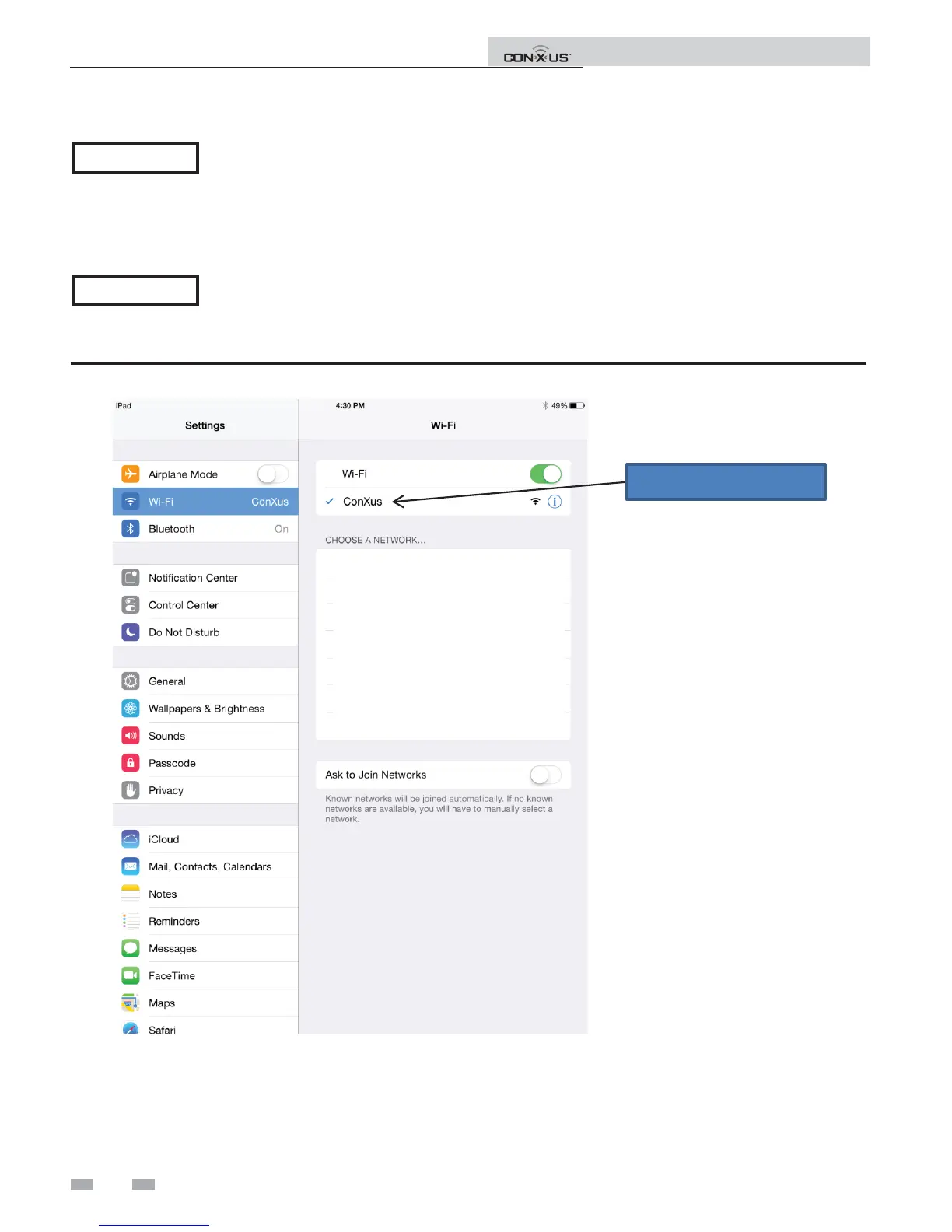
Task: Tap the Bluetooth icon in sidebar
Action: [131, 529]
